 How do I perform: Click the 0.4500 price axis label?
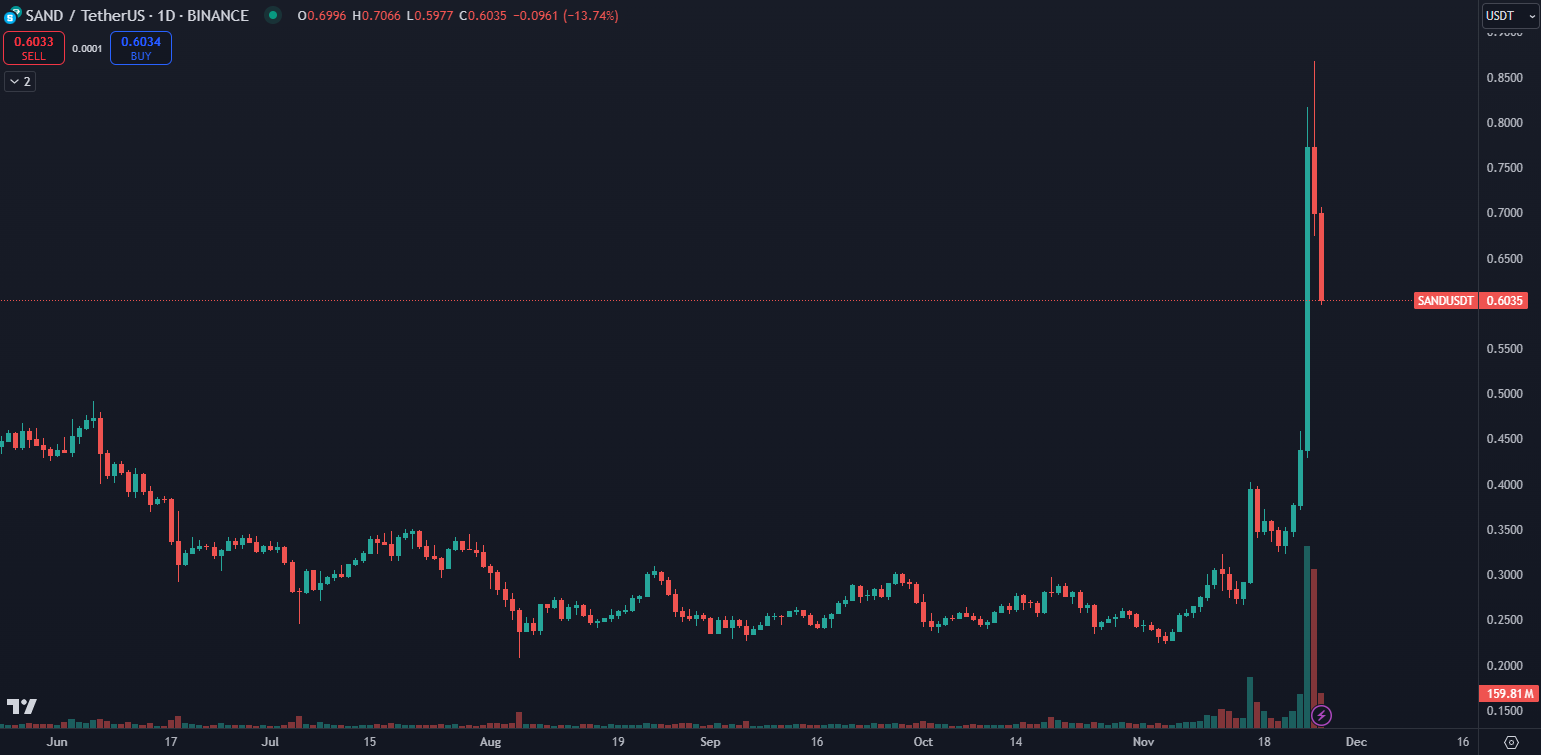click(x=1505, y=439)
